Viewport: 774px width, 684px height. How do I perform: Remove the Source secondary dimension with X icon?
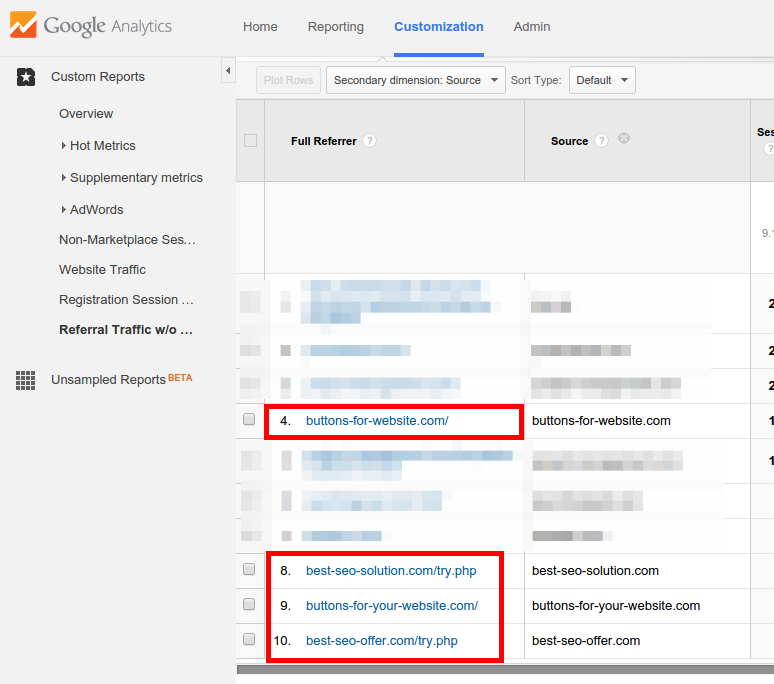point(624,138)
